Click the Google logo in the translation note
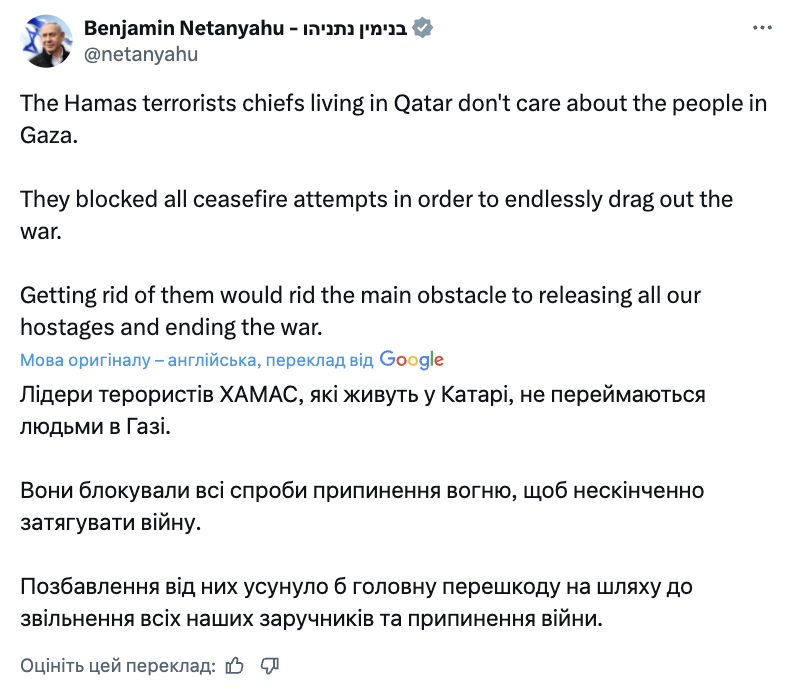Screen dimensions: 794x696 (x=411, y=360)
